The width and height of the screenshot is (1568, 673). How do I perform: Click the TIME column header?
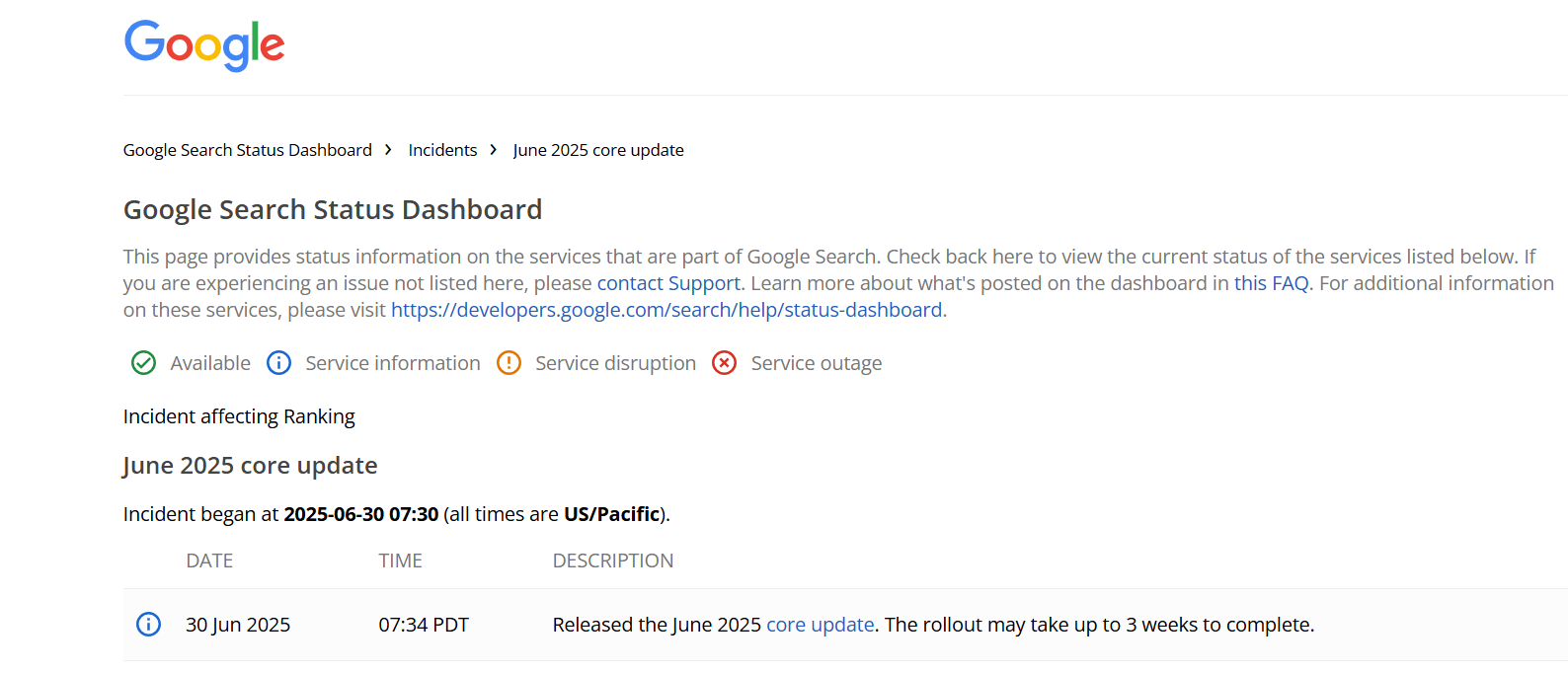click(400, 561)
